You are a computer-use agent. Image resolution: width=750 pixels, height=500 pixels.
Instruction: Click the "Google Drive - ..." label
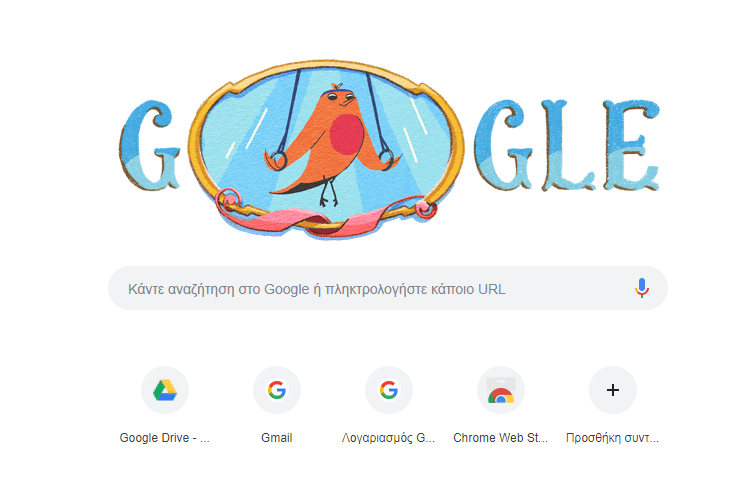[x=165, y=438]
